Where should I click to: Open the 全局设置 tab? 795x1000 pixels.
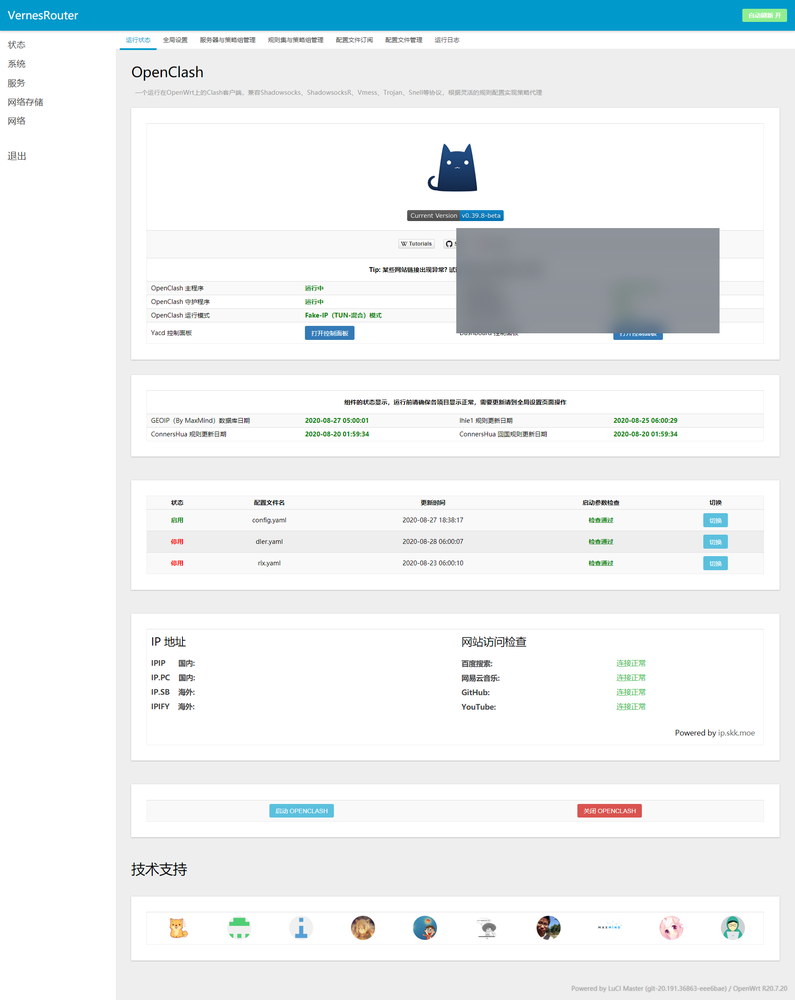(175, 40)
